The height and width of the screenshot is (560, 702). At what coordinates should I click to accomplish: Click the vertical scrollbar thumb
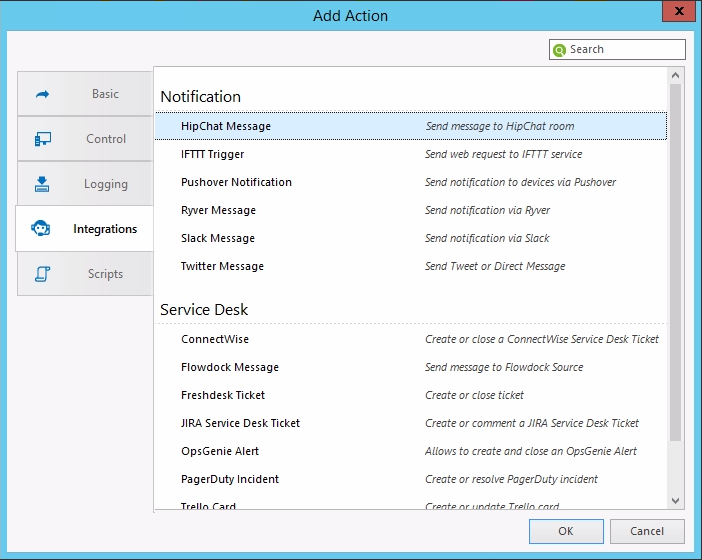point(676,262)
